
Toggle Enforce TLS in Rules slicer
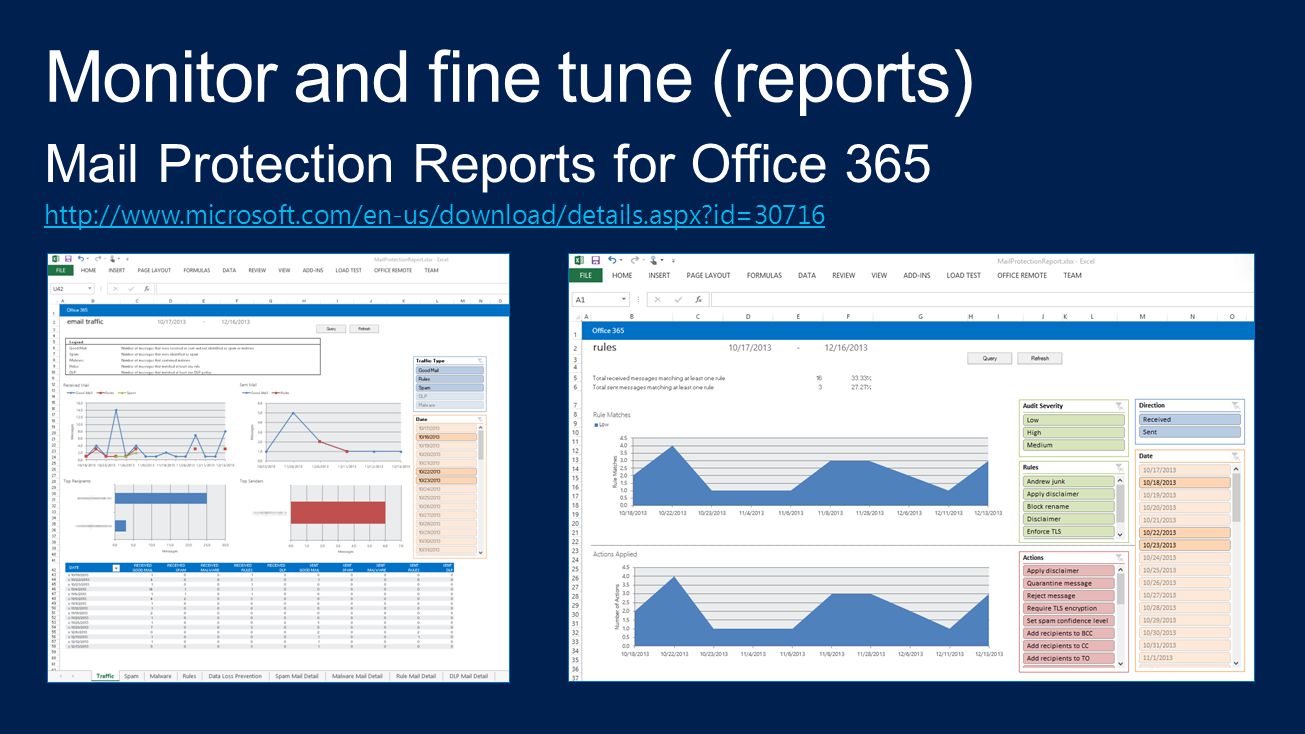(1069, 531)
